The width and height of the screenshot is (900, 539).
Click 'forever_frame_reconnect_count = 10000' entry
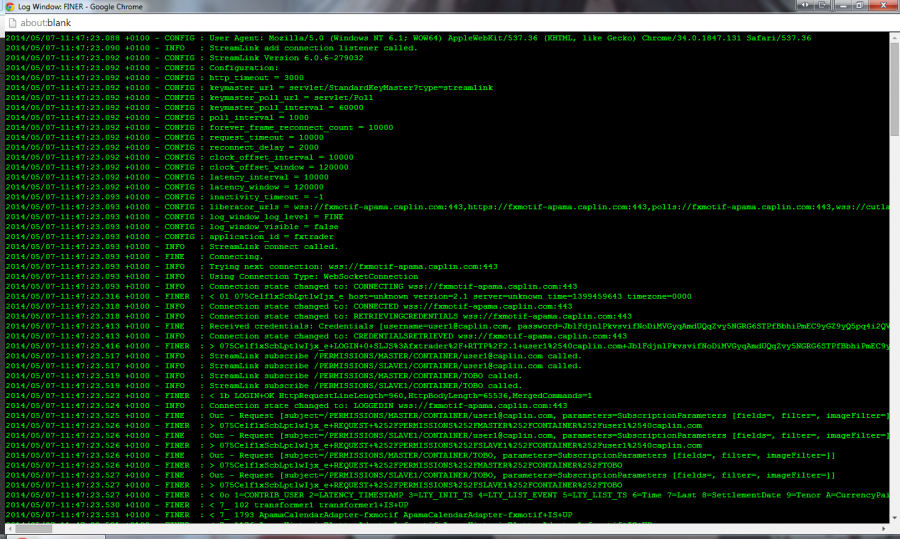coord(199,127)
